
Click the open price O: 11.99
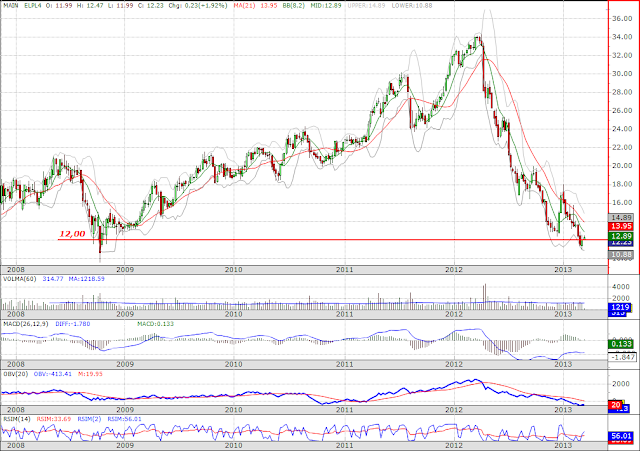point(58,6)
